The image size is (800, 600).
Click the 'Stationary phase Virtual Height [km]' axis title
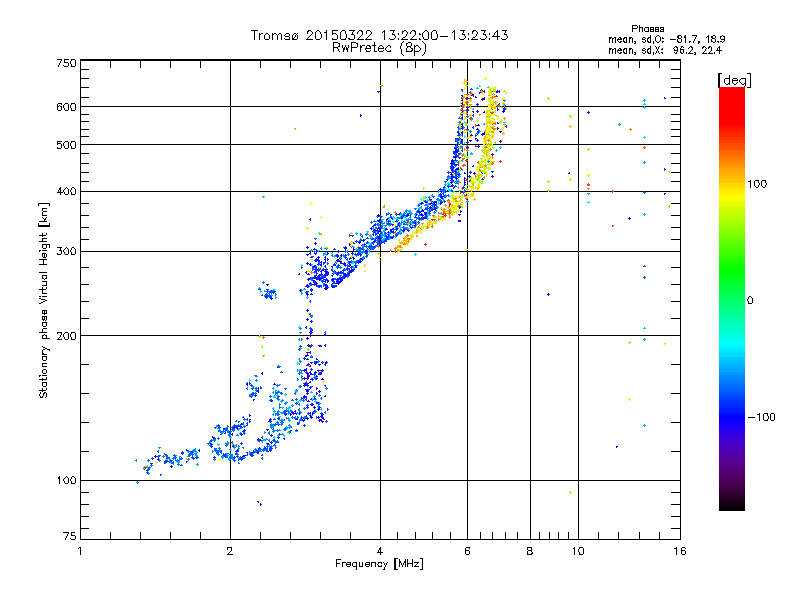click(x=44, y=300)
